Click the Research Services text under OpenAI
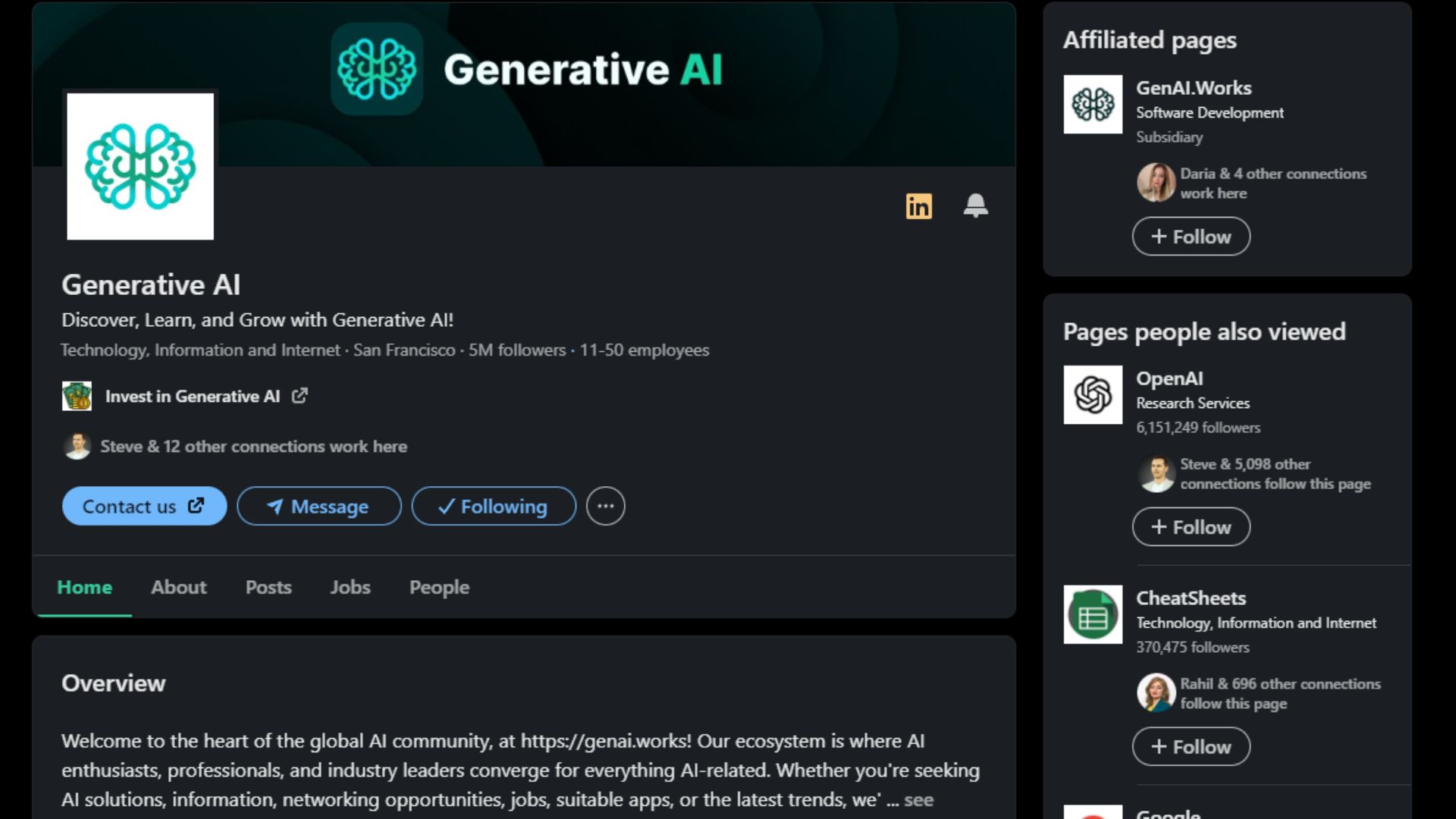Screen dimensions: 1456x819 [1193, 403]
